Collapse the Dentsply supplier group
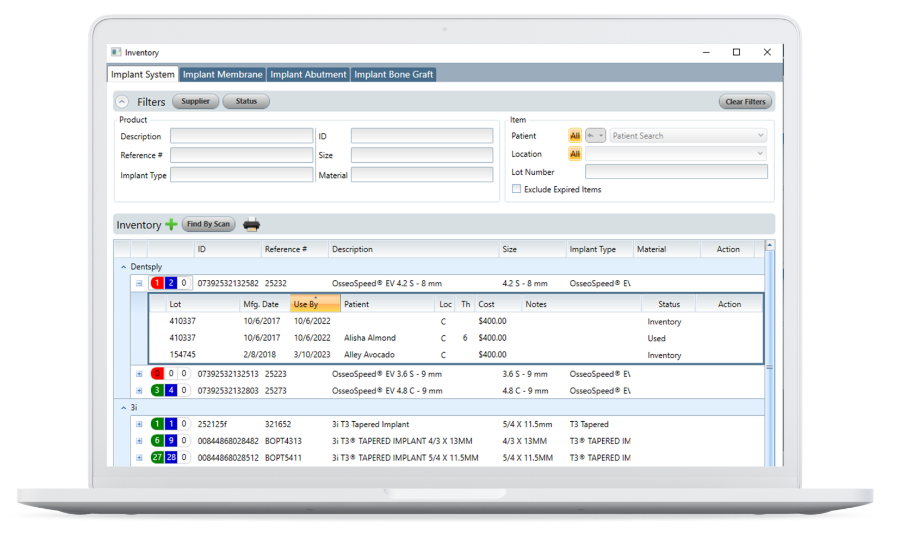 click(x=124, y=267)
